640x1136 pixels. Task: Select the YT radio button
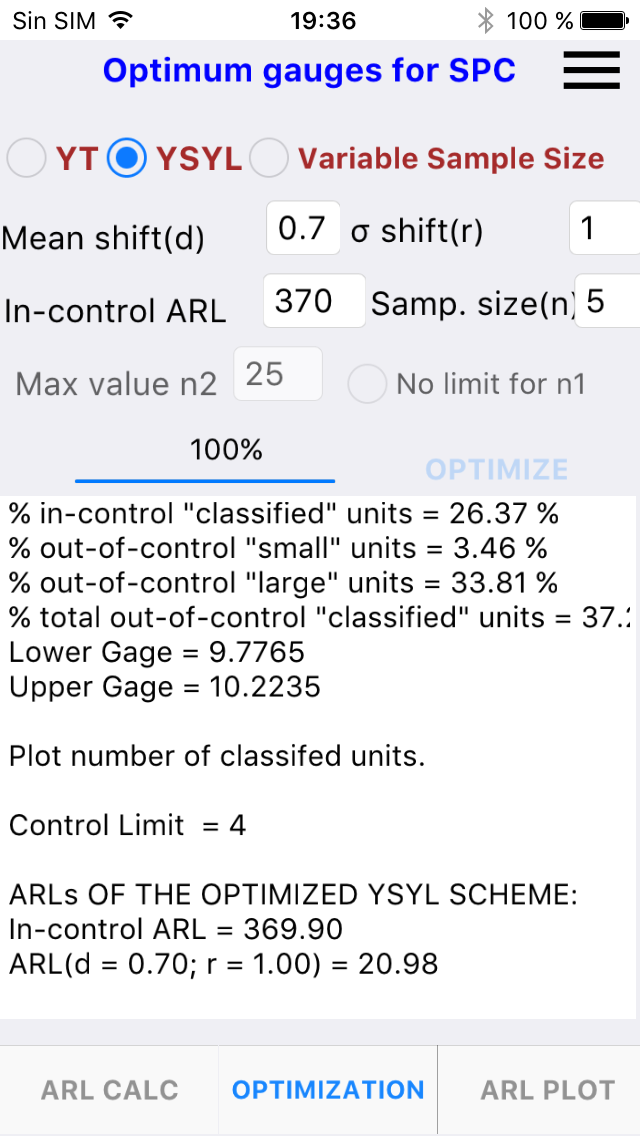point(27,157)
